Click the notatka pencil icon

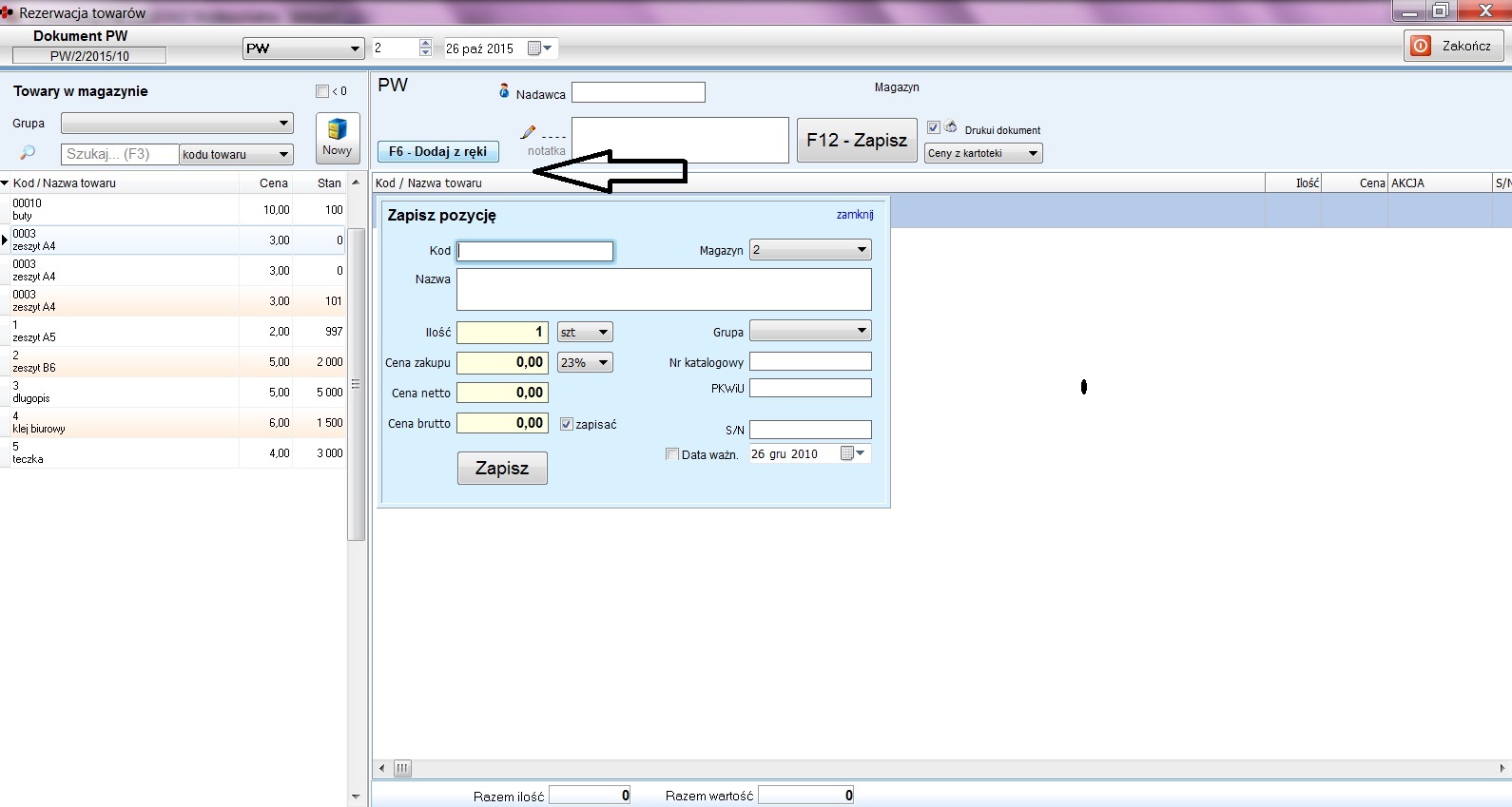coord(528,133)
